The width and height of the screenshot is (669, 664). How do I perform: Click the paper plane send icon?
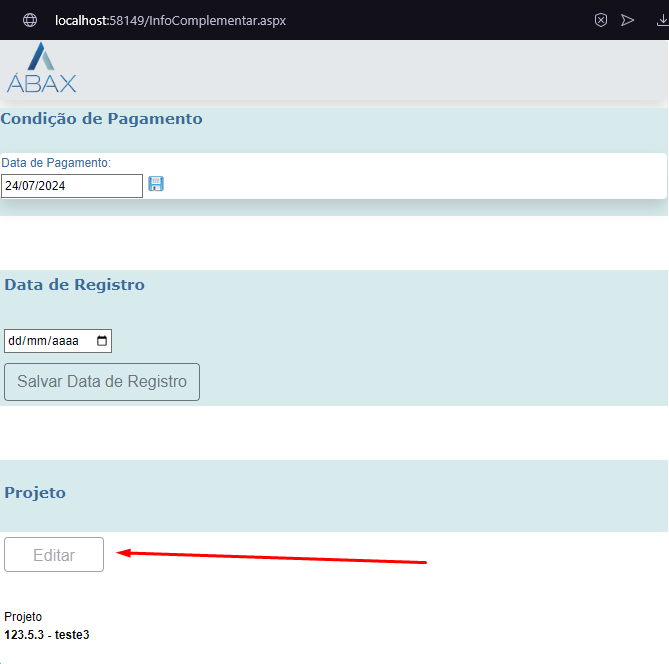(x=628, y=20)
